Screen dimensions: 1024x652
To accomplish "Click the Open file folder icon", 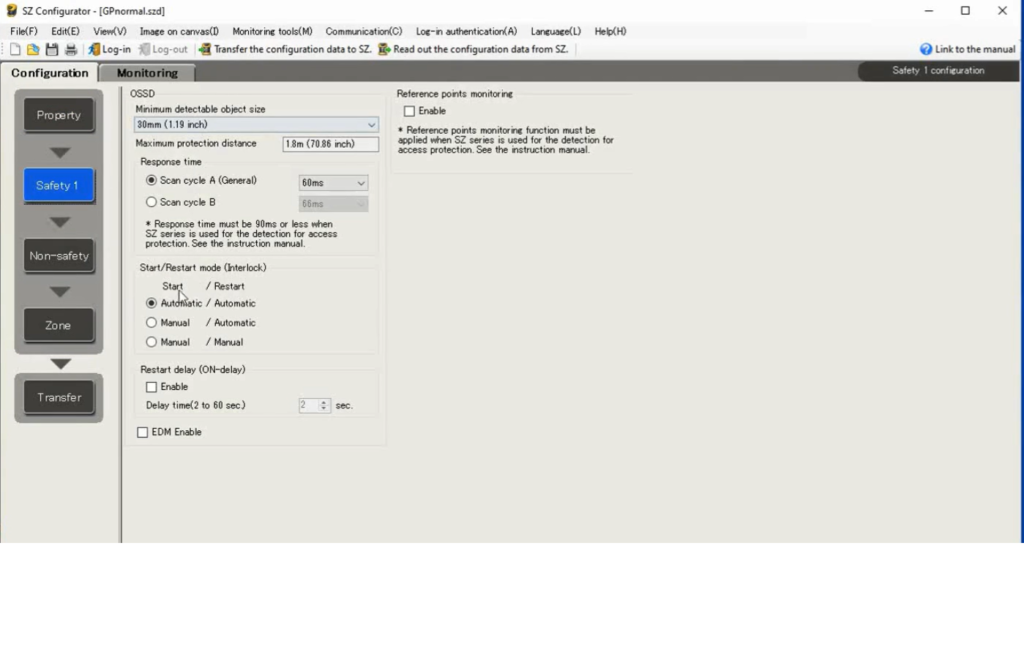I will pyautogui.click(x=33, y=49).
